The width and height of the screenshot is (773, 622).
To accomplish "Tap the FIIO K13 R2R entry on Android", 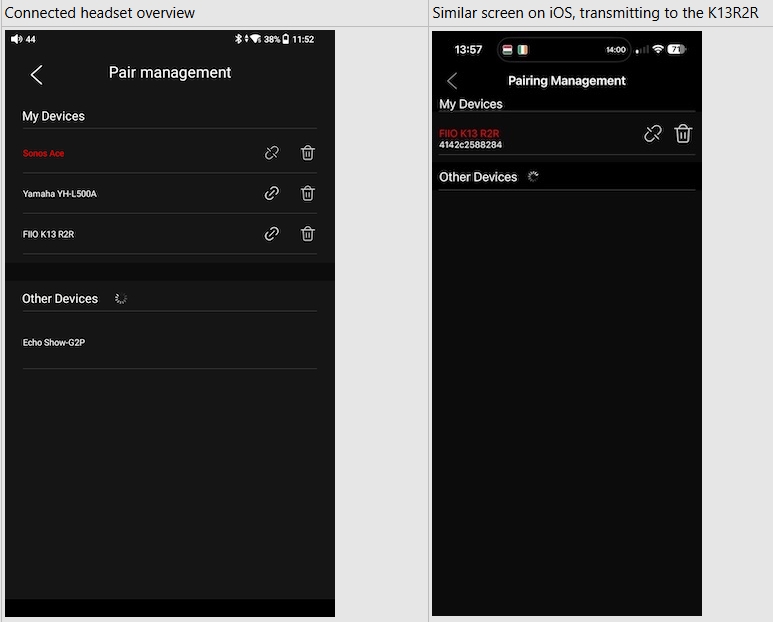I will click(x=49, y=234).
